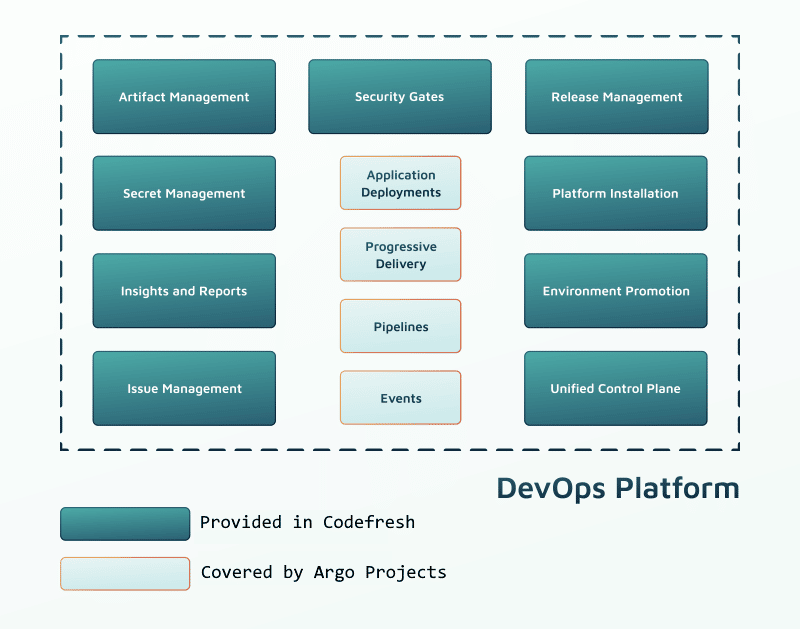
Task: Select the Application Deployments box
Action: point(401,183)
